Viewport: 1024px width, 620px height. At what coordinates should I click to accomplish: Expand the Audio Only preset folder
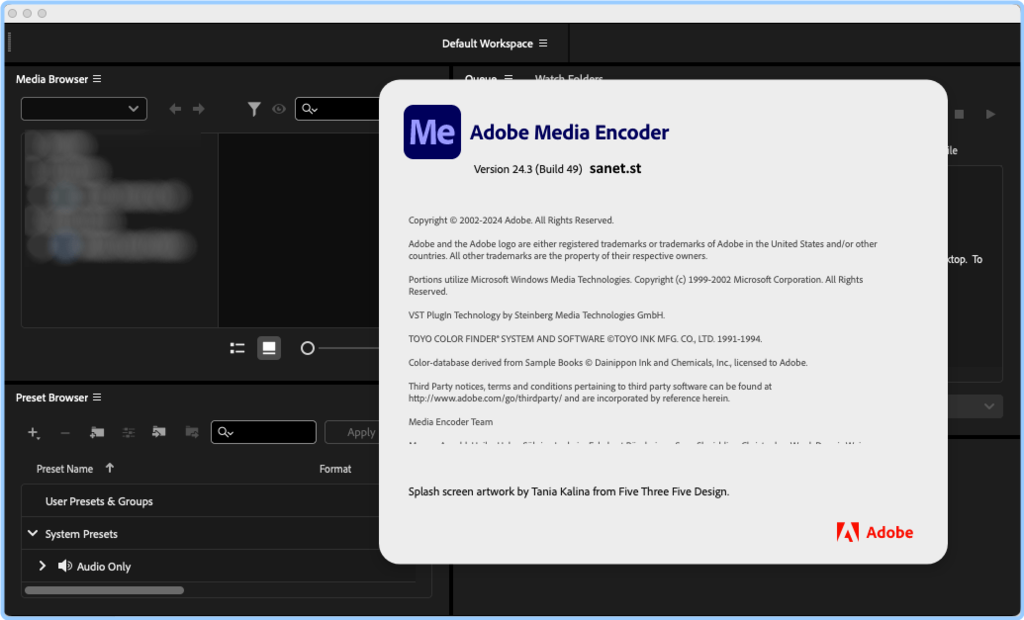pyautogui.click(x=42, y=566)
